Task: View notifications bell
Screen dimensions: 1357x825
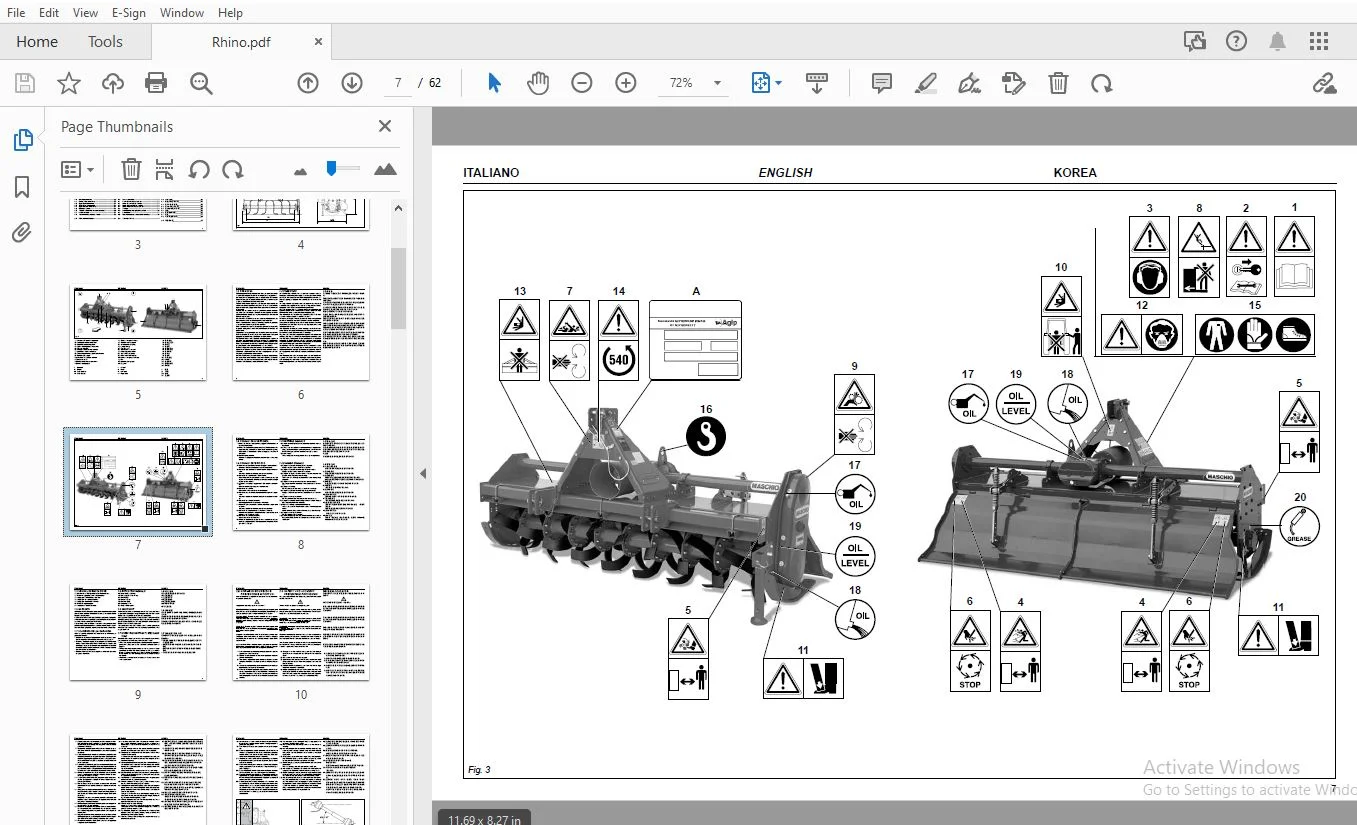Action: pos(1278,41)
